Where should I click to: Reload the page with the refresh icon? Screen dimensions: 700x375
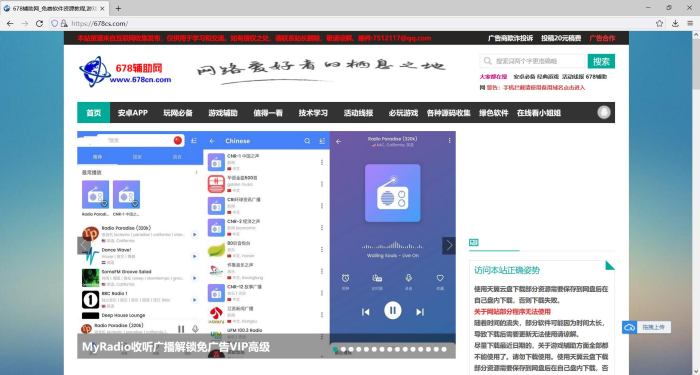(x=39, y=24)
